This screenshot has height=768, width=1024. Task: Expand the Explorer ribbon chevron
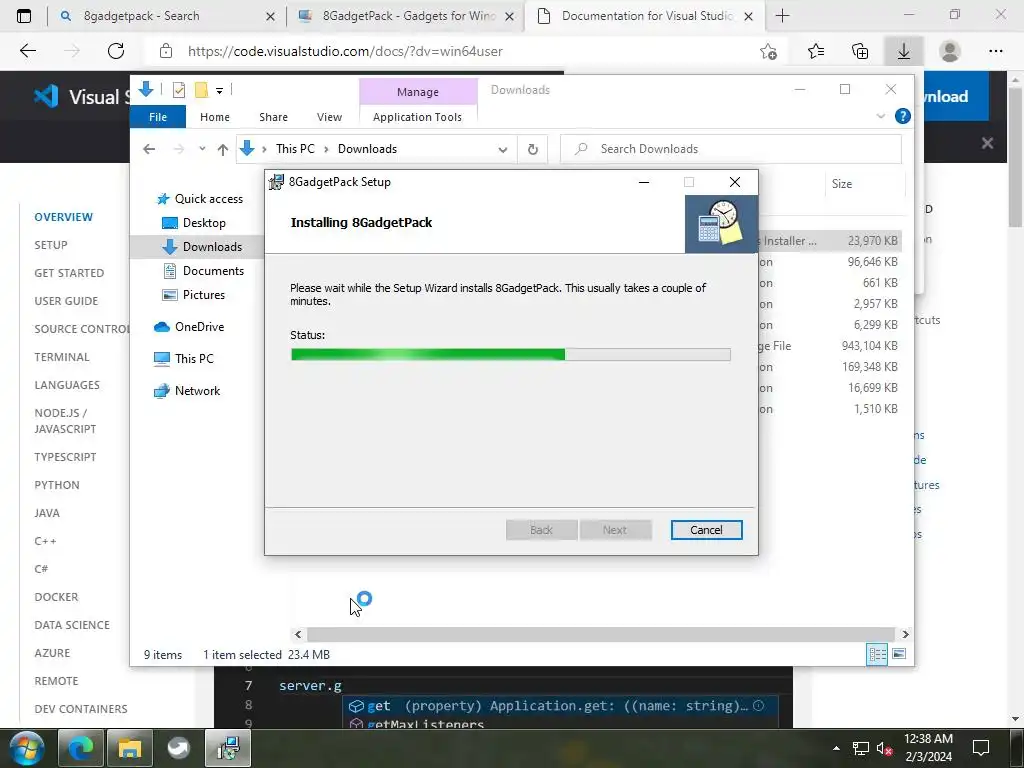point(880,116)
